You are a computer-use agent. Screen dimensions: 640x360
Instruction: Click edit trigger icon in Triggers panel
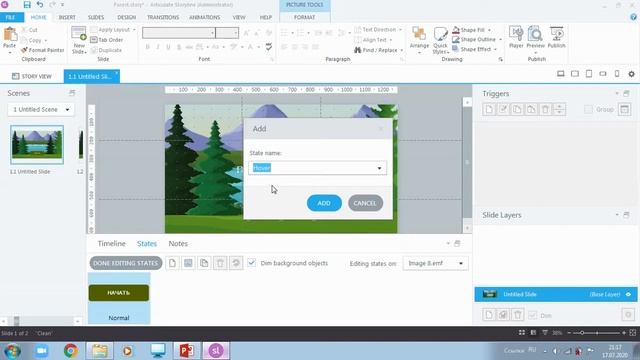coord(503,109)
